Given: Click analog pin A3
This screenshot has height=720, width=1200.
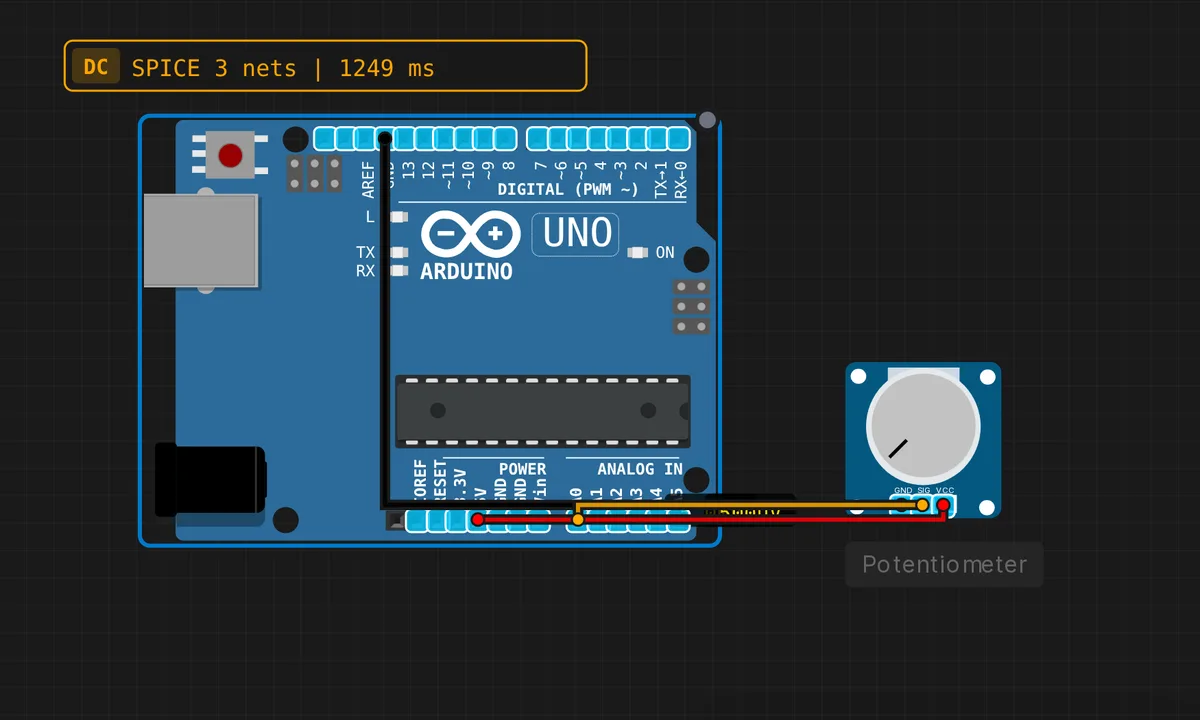Looking at the screenshot, I should click(638, 520).
